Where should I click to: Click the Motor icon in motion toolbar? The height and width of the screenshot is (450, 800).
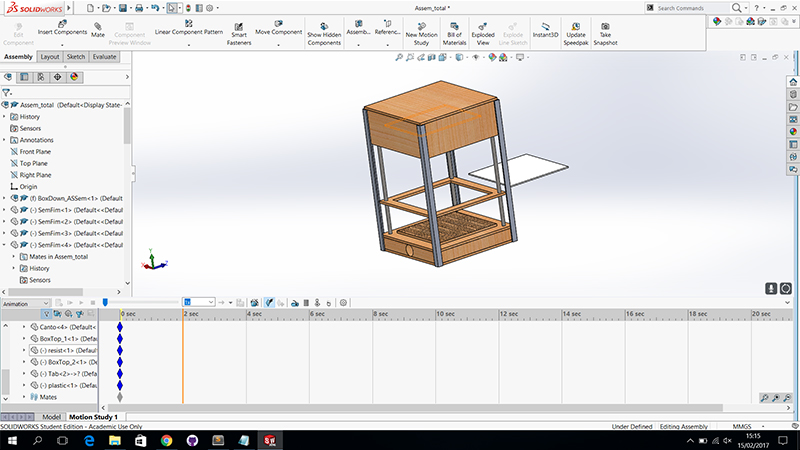[x=295, y=303]
